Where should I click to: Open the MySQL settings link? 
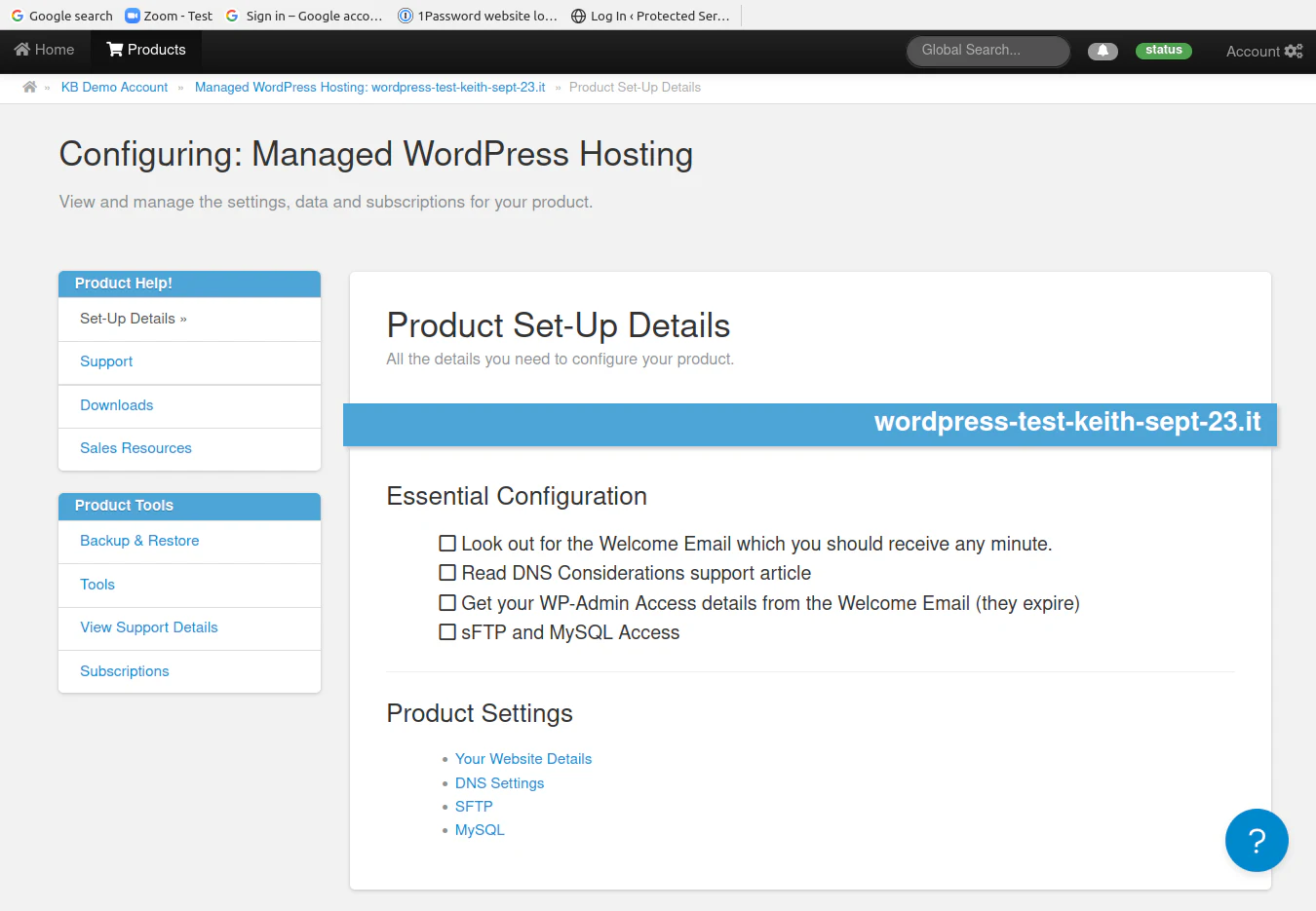click(x=480, y=830)
